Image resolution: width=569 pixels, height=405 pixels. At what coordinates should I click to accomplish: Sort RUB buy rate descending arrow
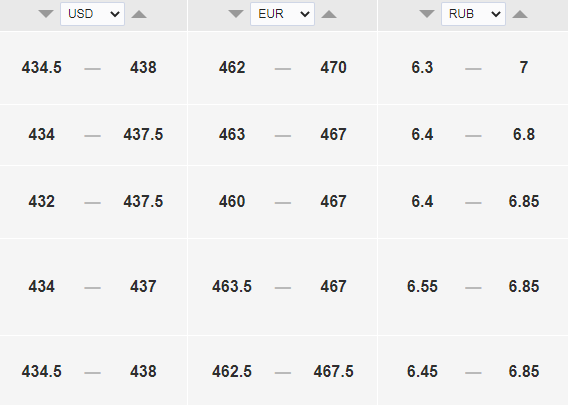tap(427, 14)
